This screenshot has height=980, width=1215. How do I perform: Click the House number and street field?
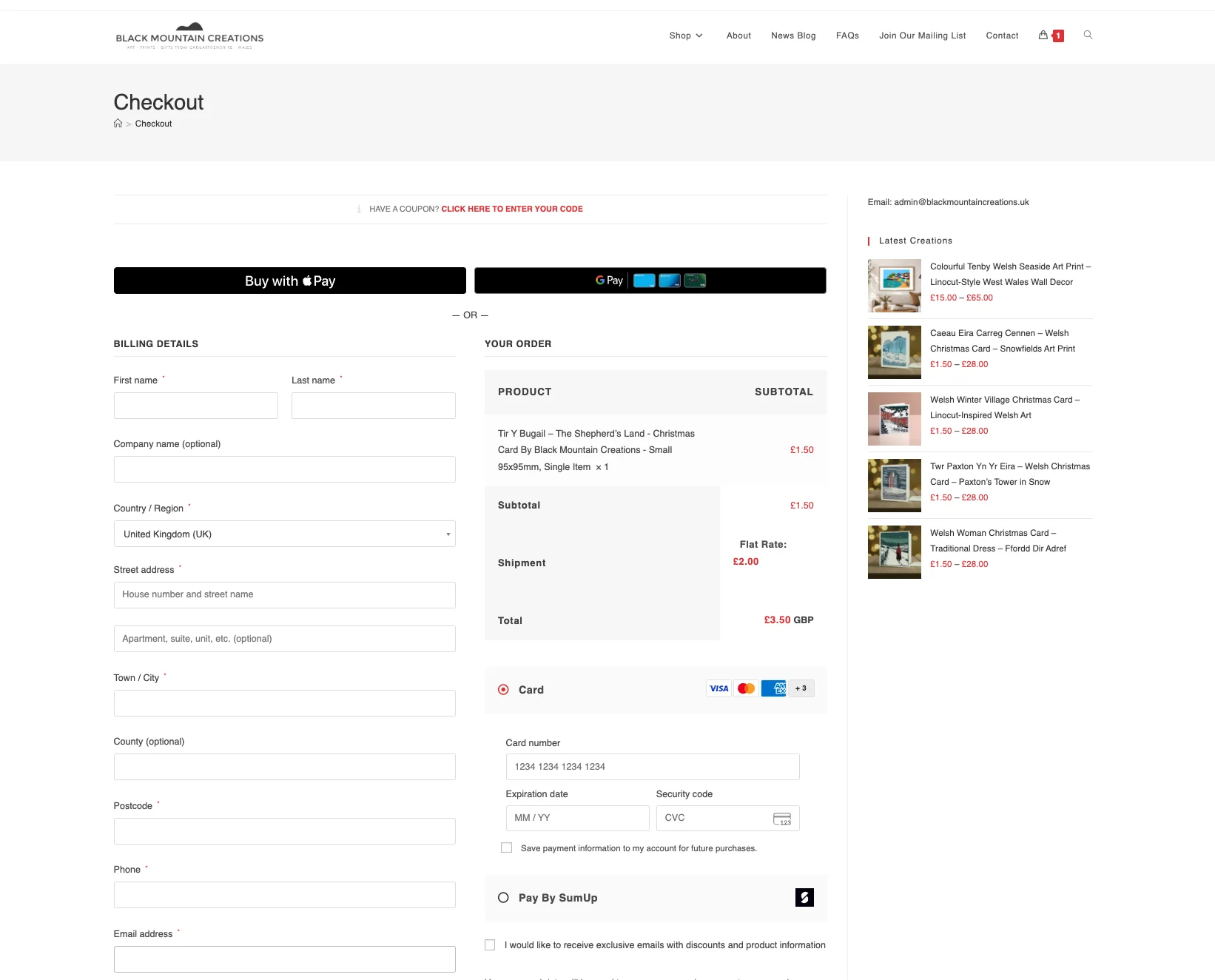[285, 595]
